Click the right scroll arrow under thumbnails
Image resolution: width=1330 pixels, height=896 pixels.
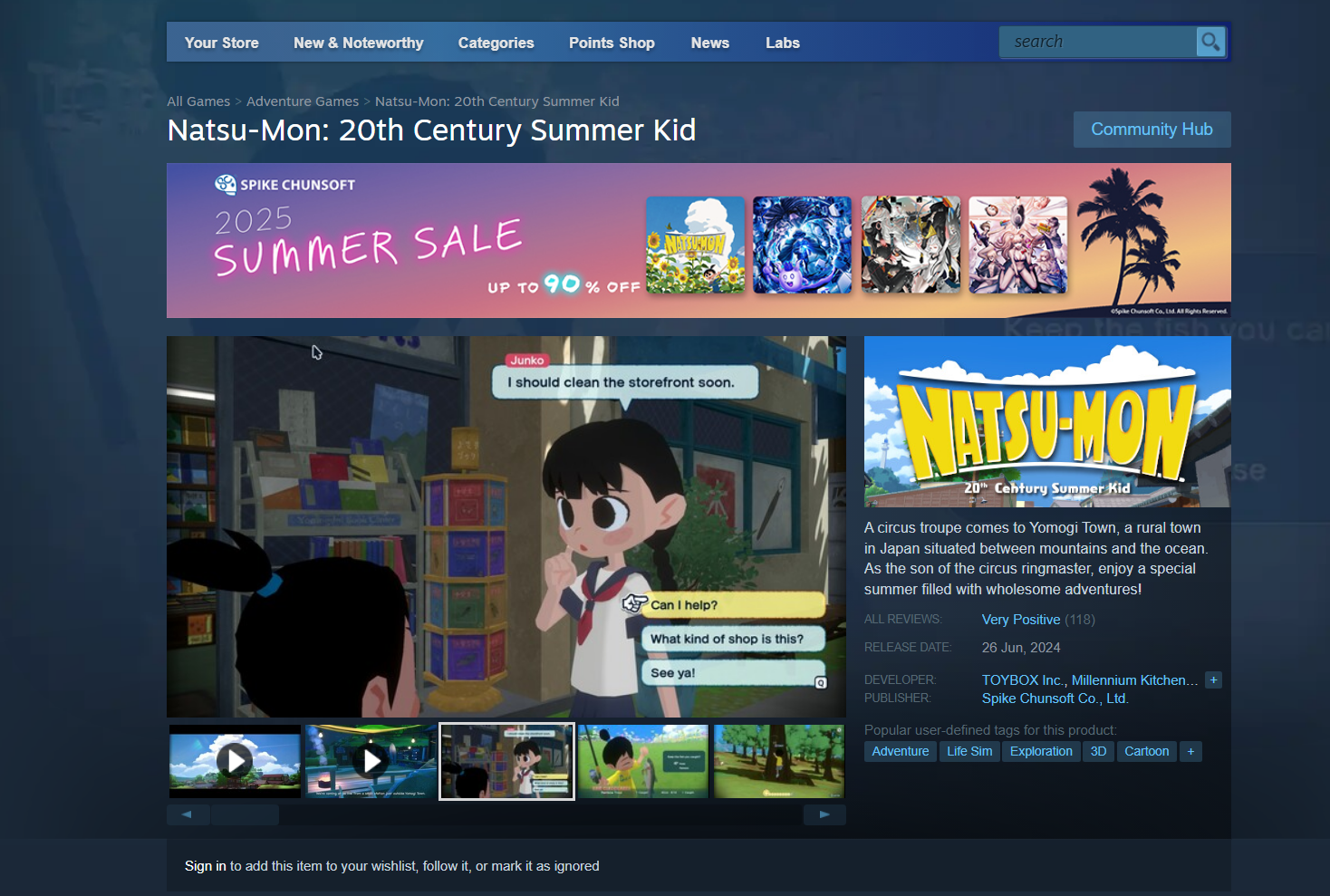824,814
